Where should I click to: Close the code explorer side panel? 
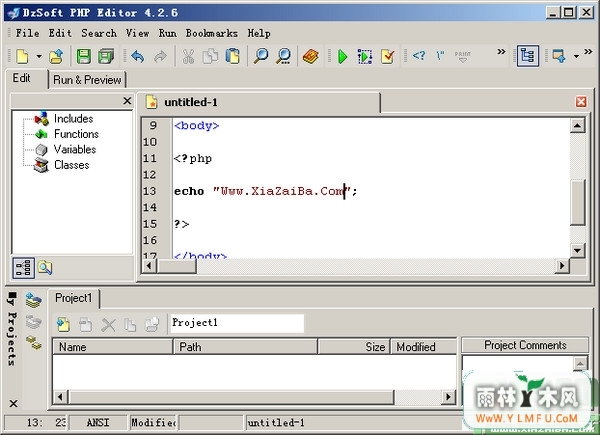tap(127, 101)
